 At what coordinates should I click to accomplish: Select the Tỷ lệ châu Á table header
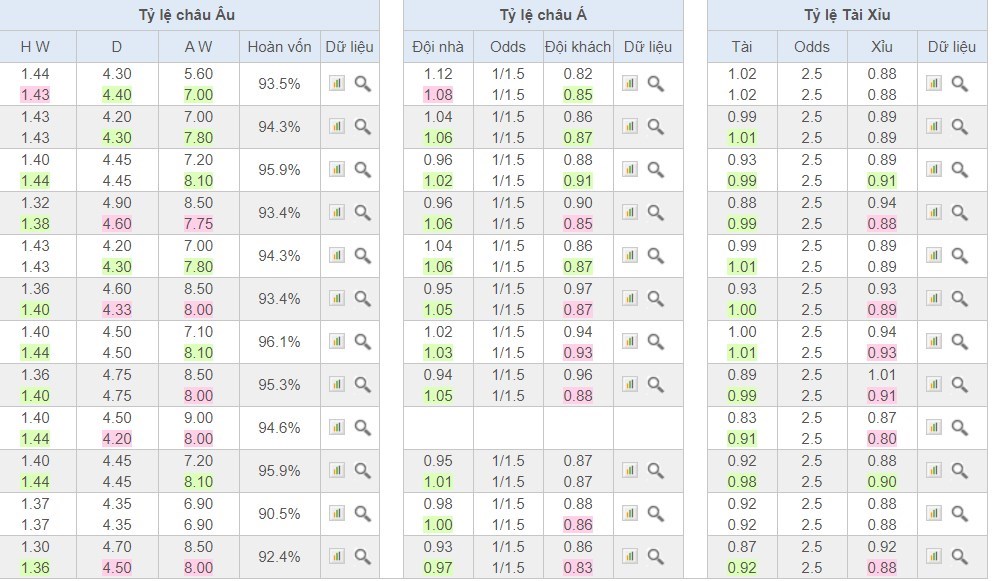pos(543,15)
